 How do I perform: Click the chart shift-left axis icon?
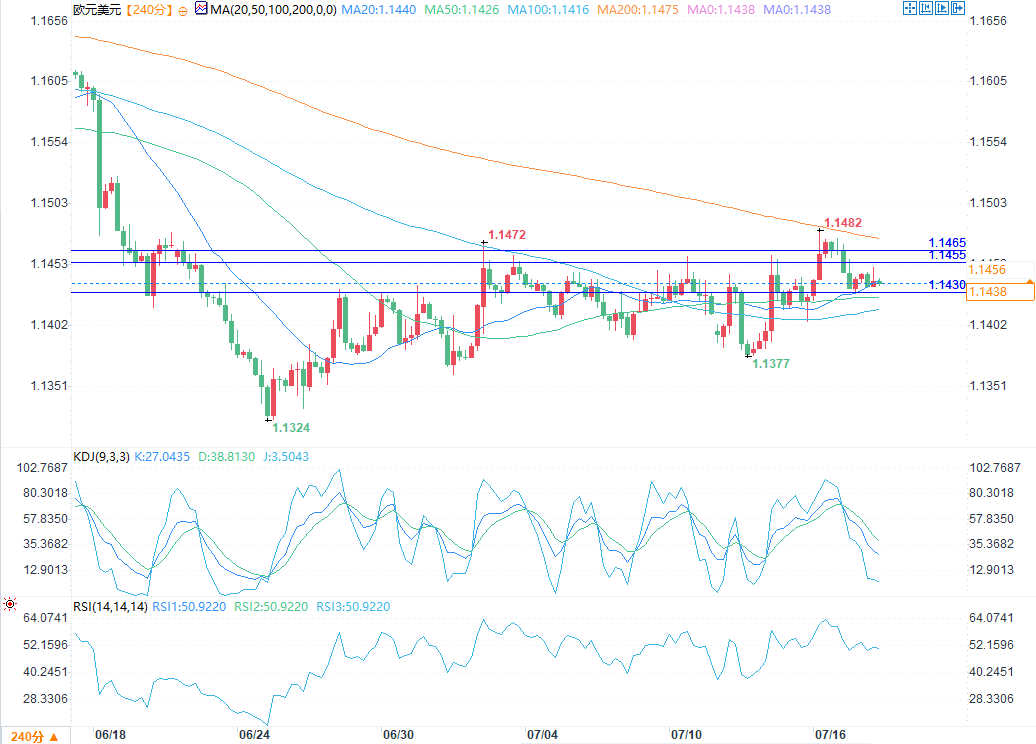coord(926,8)
